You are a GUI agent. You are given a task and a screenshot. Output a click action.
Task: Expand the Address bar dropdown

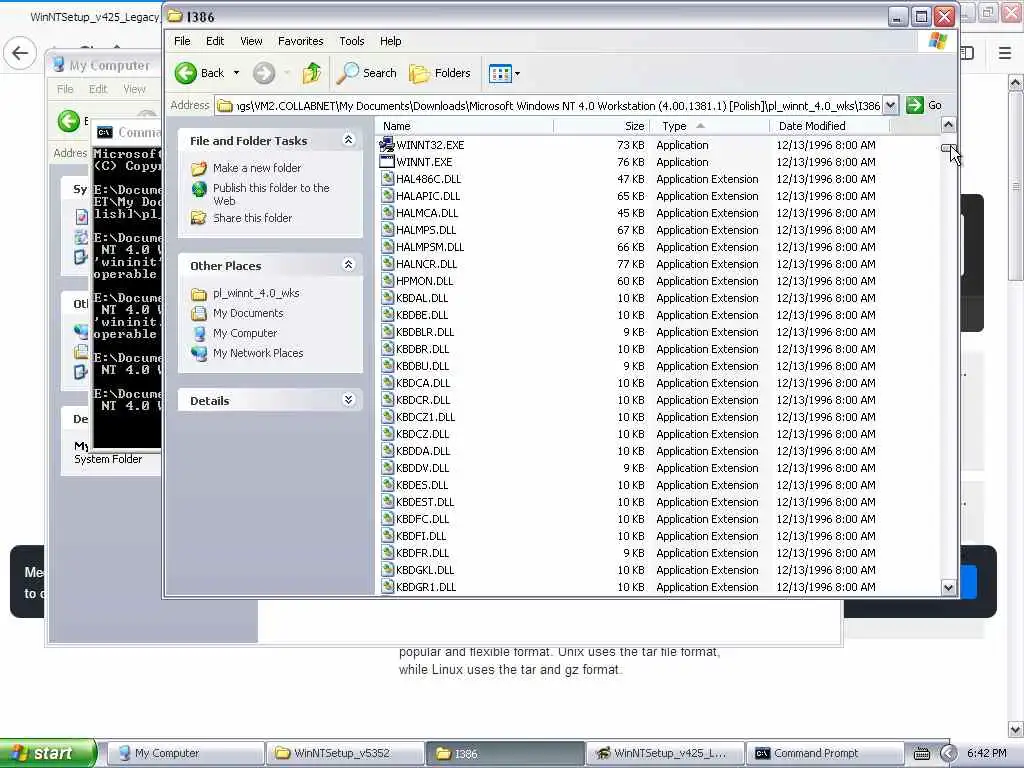tap(890, 105)
